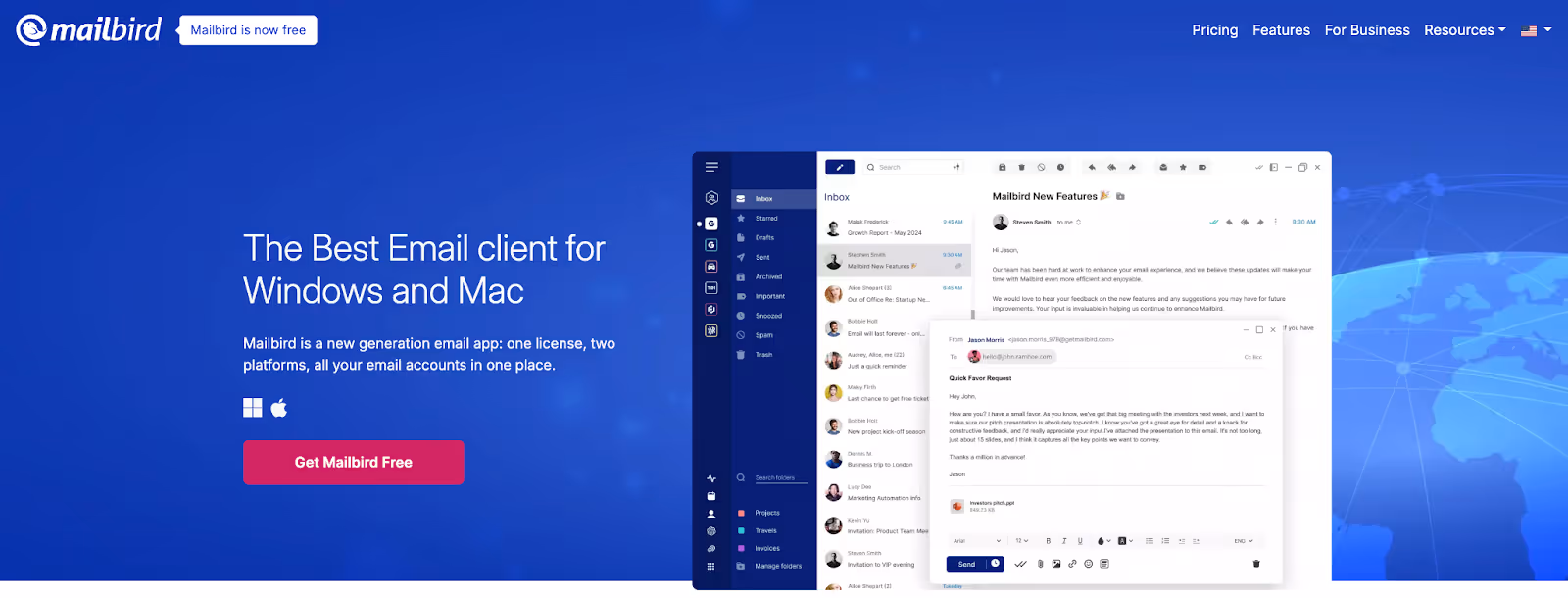Open the 'Growth Report - May 2024' email
Image resolution: width=1568 pixels, height=598 pixels.
point(894,227)
